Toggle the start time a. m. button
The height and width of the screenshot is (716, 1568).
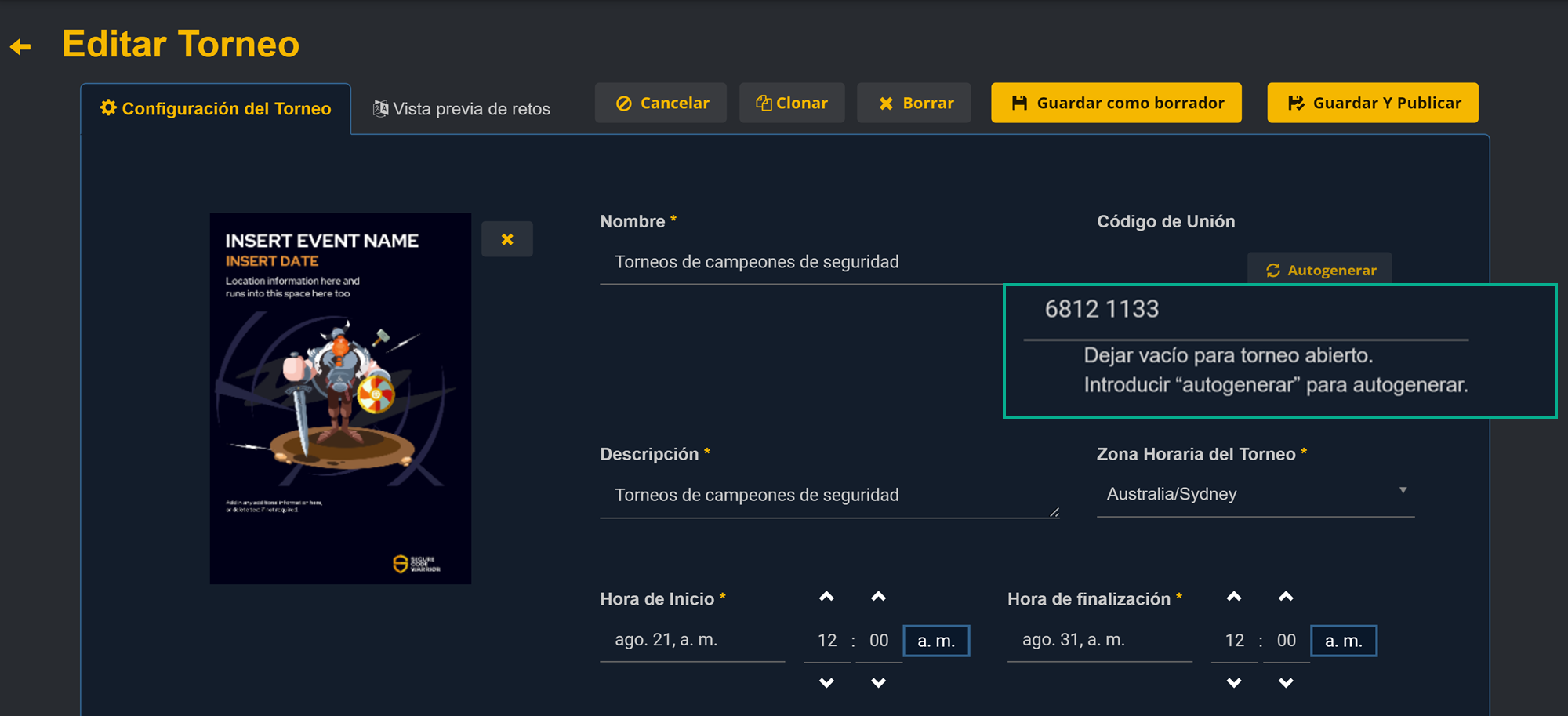click(x=936, y=641)
